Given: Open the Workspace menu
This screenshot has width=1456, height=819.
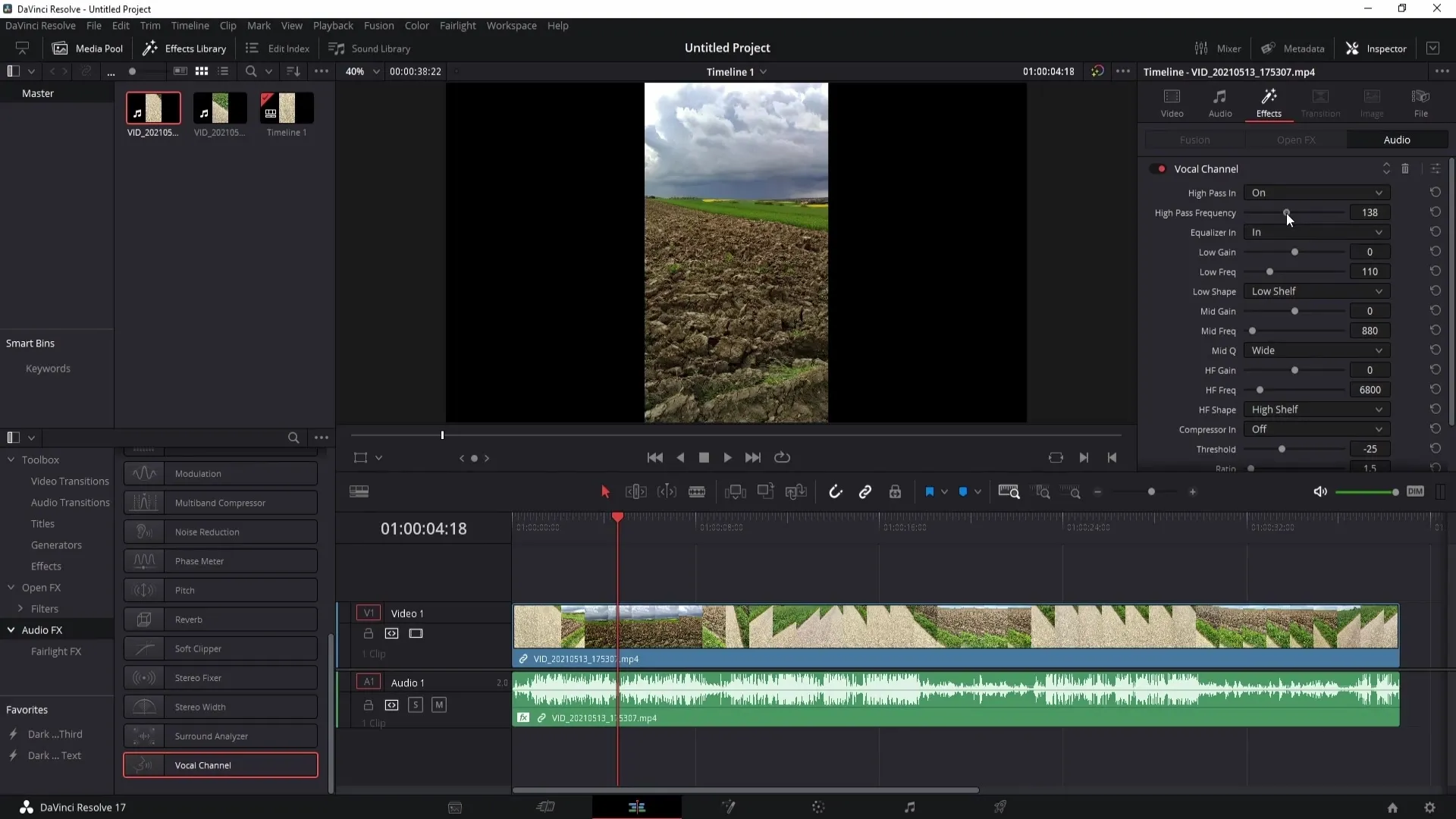Looking at the screenshot, I should 511,25.
